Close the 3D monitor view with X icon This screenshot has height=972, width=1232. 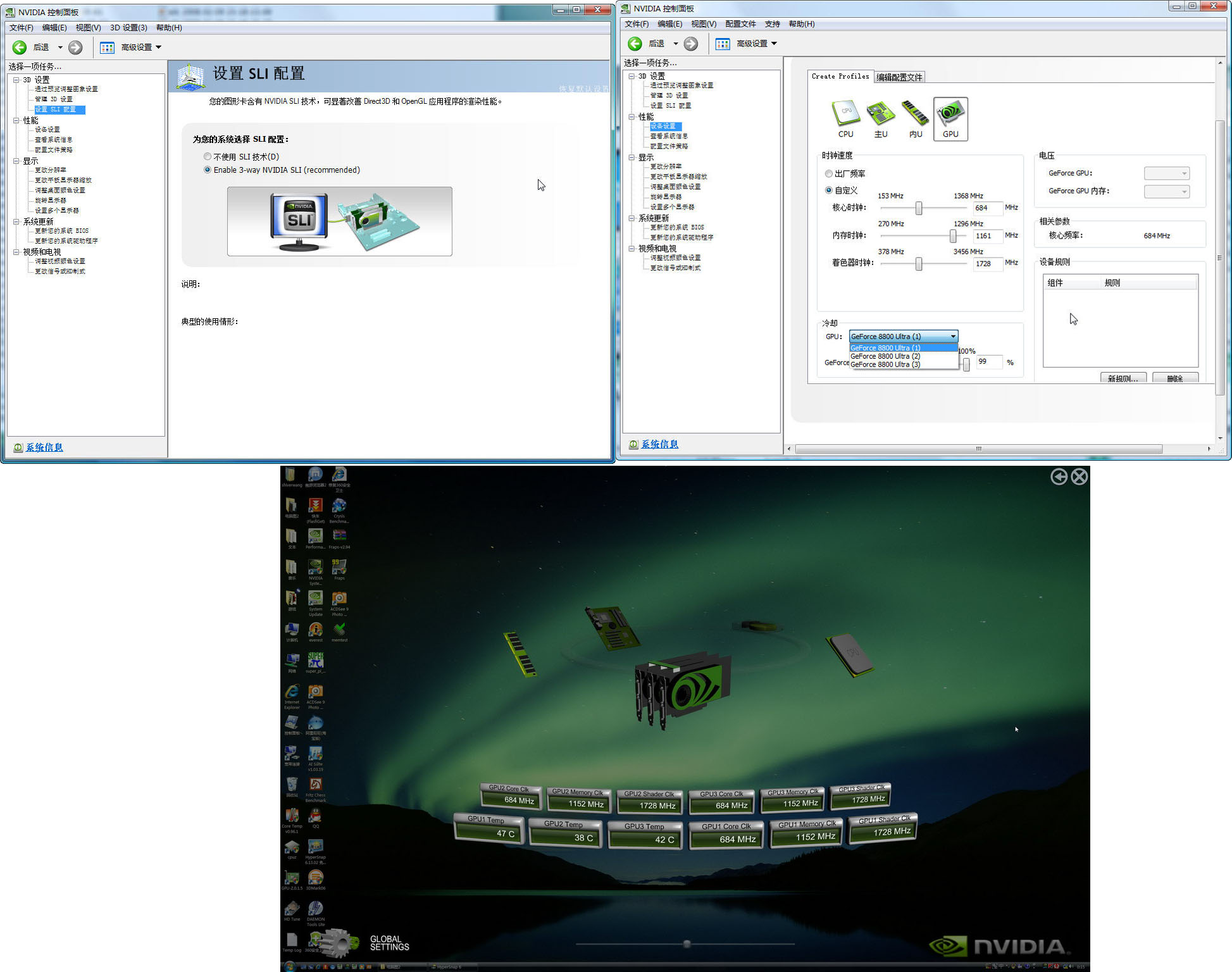tap(1080, 477)
